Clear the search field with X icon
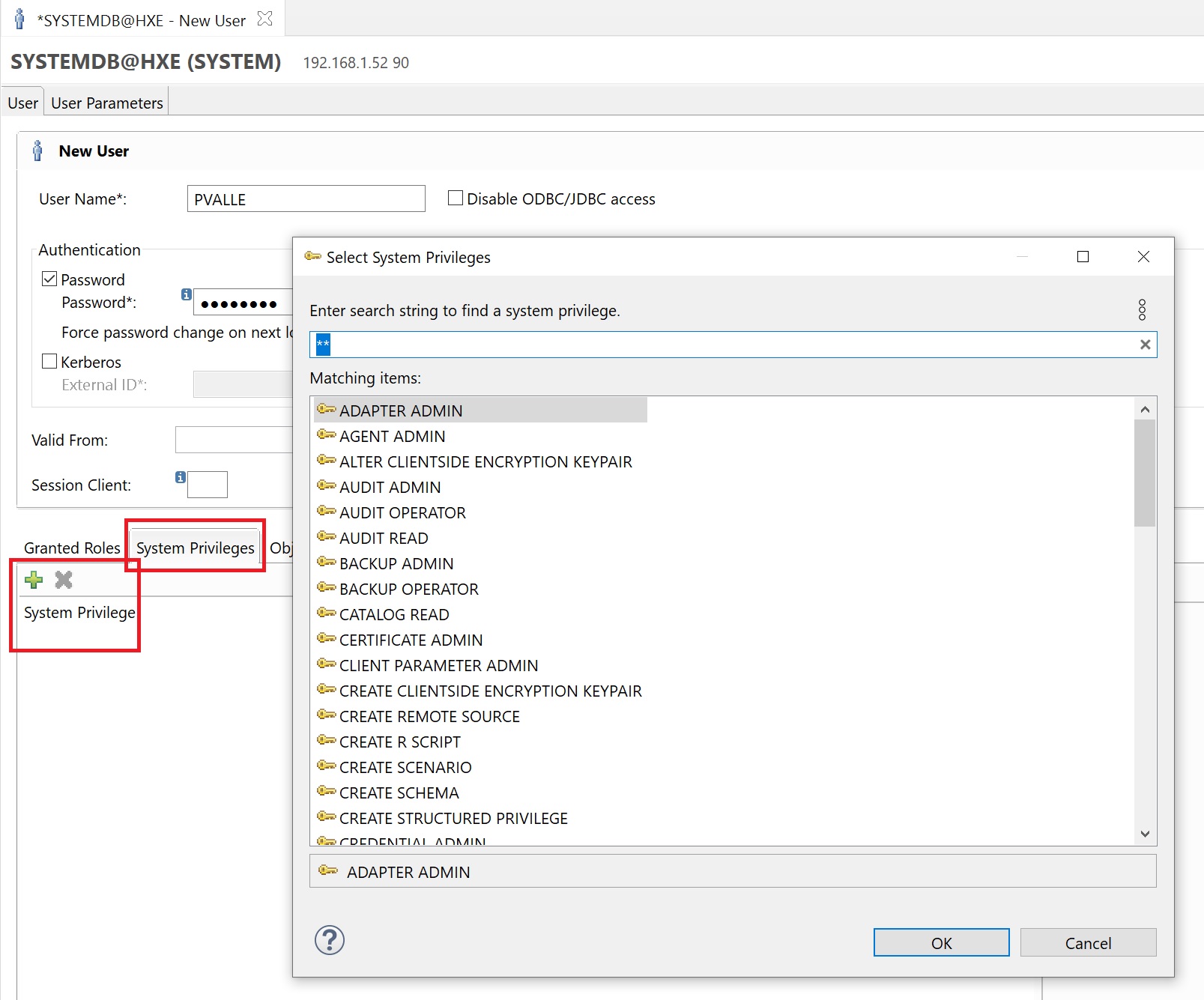Image resolution: width=1204 pixels, height=1000 pixels. coord(1145,345)
